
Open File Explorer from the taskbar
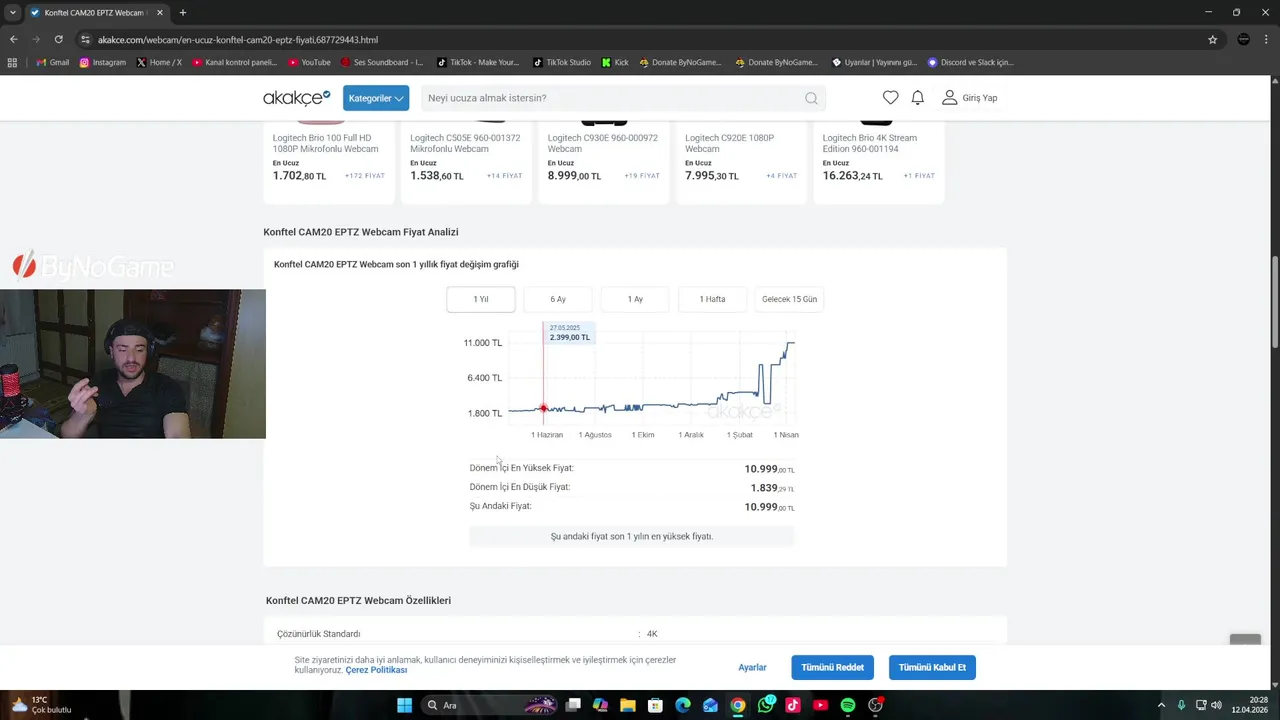(x=627, y=705)
